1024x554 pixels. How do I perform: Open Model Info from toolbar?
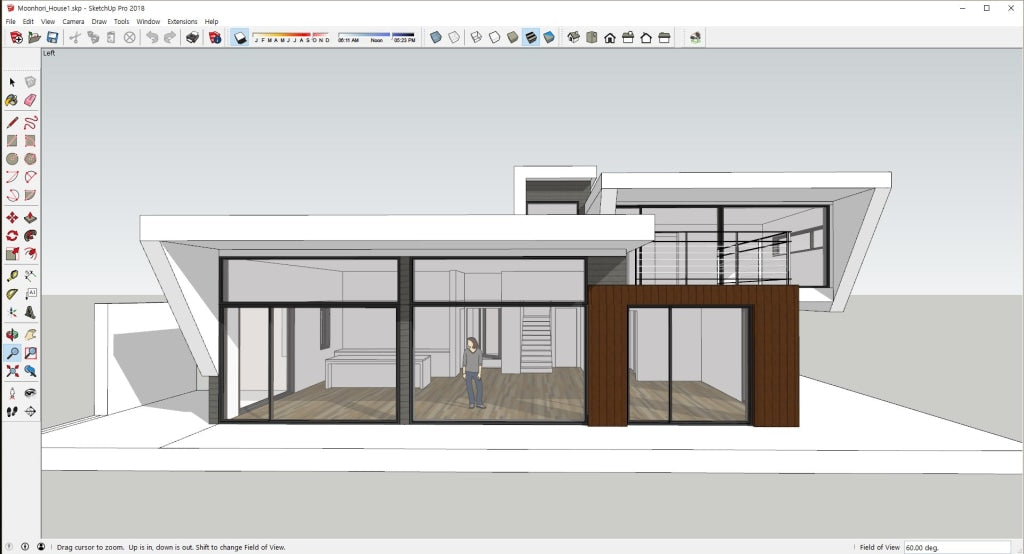click(x=215, y=38)
